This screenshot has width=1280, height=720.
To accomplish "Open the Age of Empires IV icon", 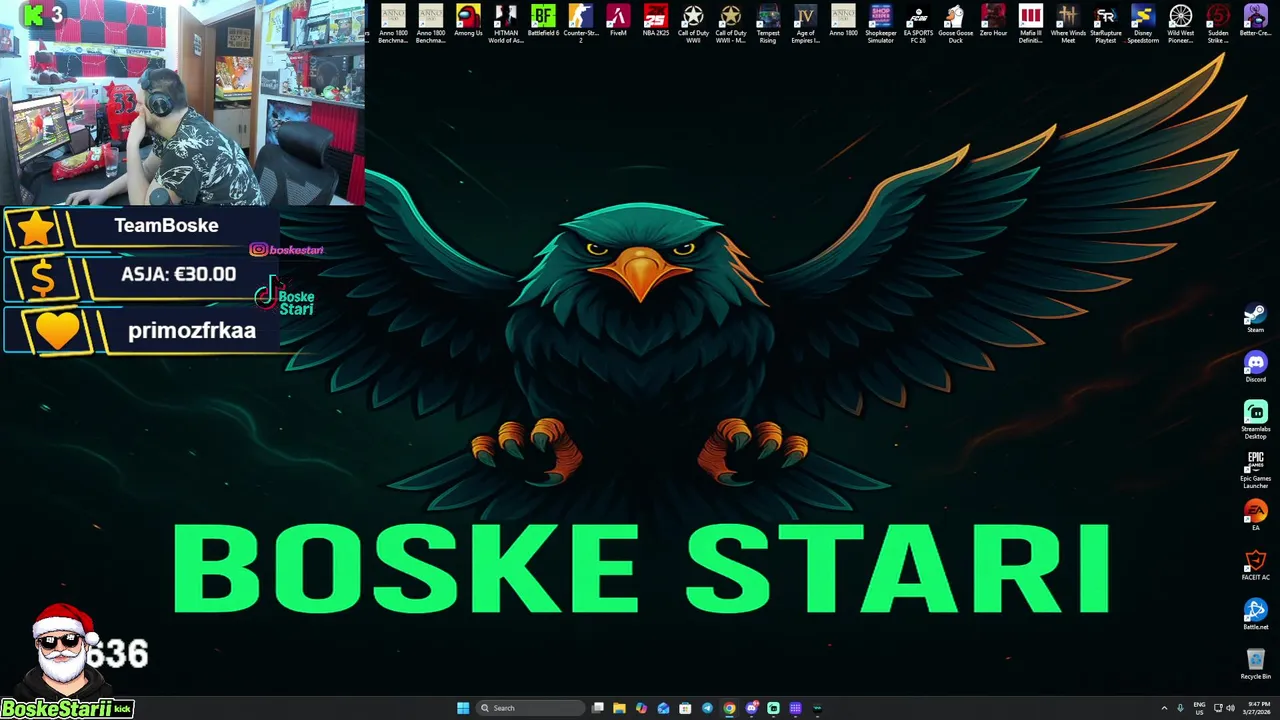I will click(x=805, y=24).
